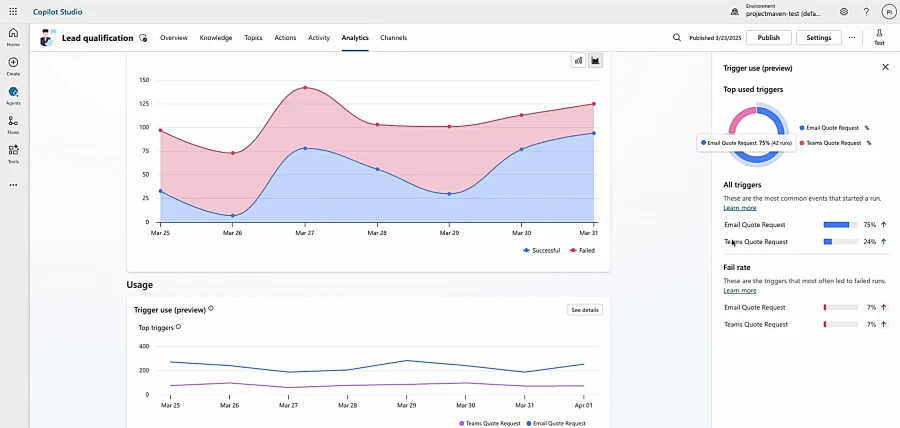Click the See details button
900x428 pixels.
[x=585, y=310]
